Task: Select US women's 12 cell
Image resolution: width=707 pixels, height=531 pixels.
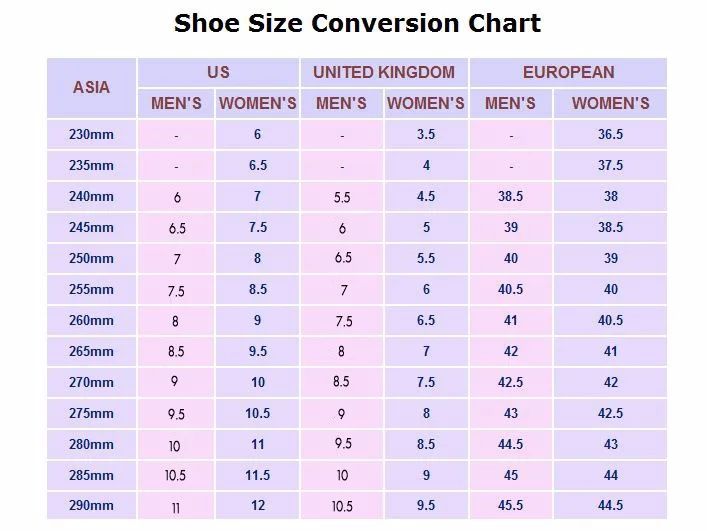Action: pyautogui.click(x=258, y=506)
